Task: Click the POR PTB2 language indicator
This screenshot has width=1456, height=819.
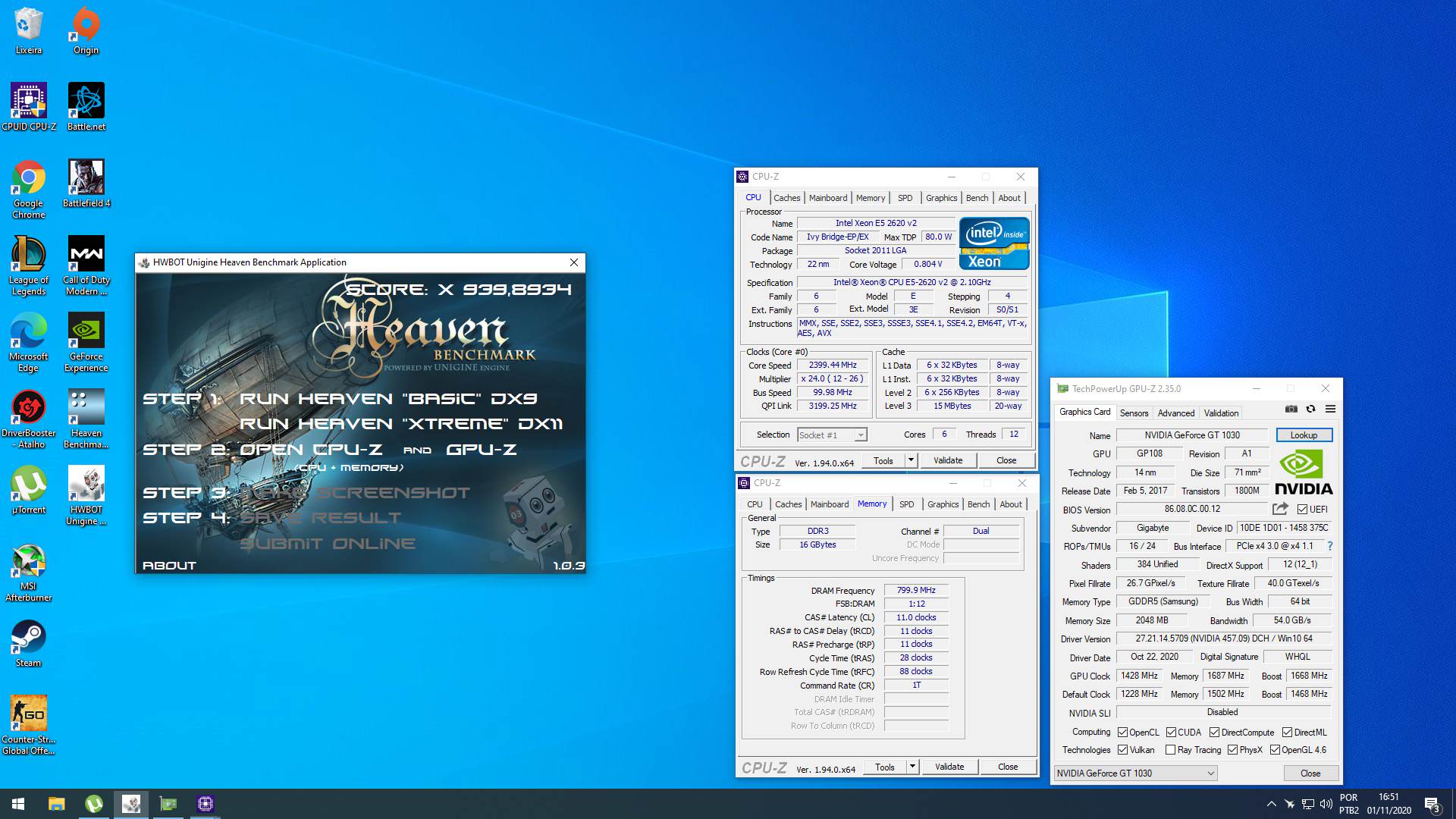Action: 1348,804
